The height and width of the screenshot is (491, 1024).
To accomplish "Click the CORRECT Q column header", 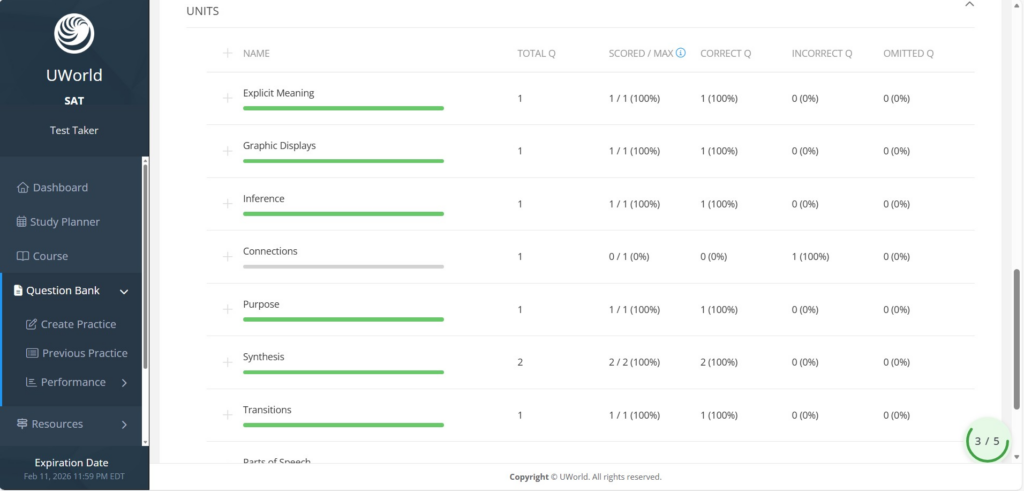I will tap(726, 54).
